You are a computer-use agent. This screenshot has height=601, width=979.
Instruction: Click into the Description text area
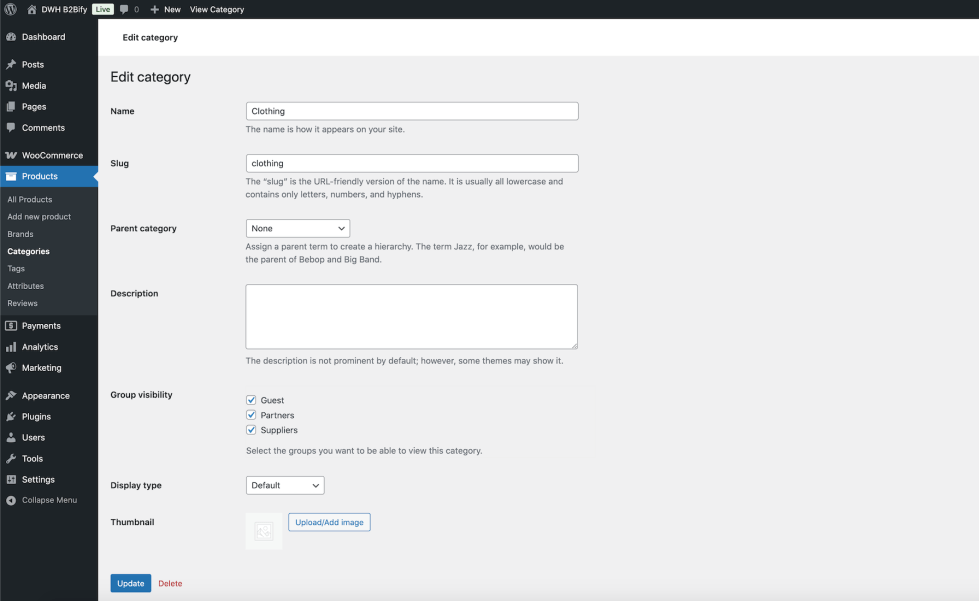pyautogui.click(x=411, y=316)
